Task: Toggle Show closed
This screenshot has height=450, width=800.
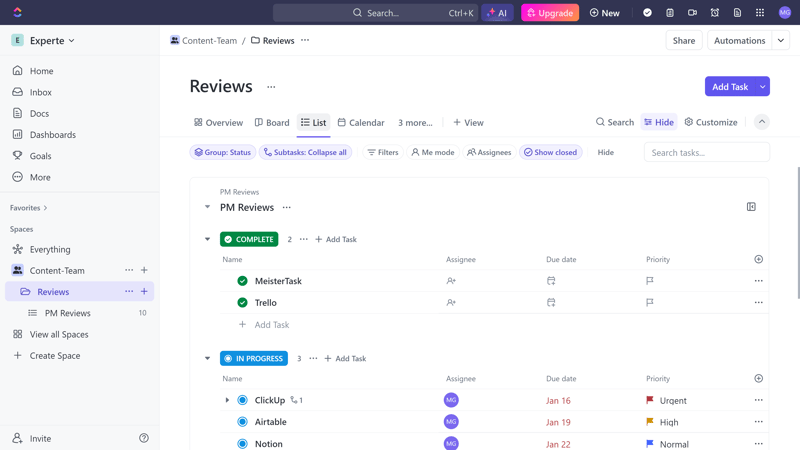Action: pos(551,152)
